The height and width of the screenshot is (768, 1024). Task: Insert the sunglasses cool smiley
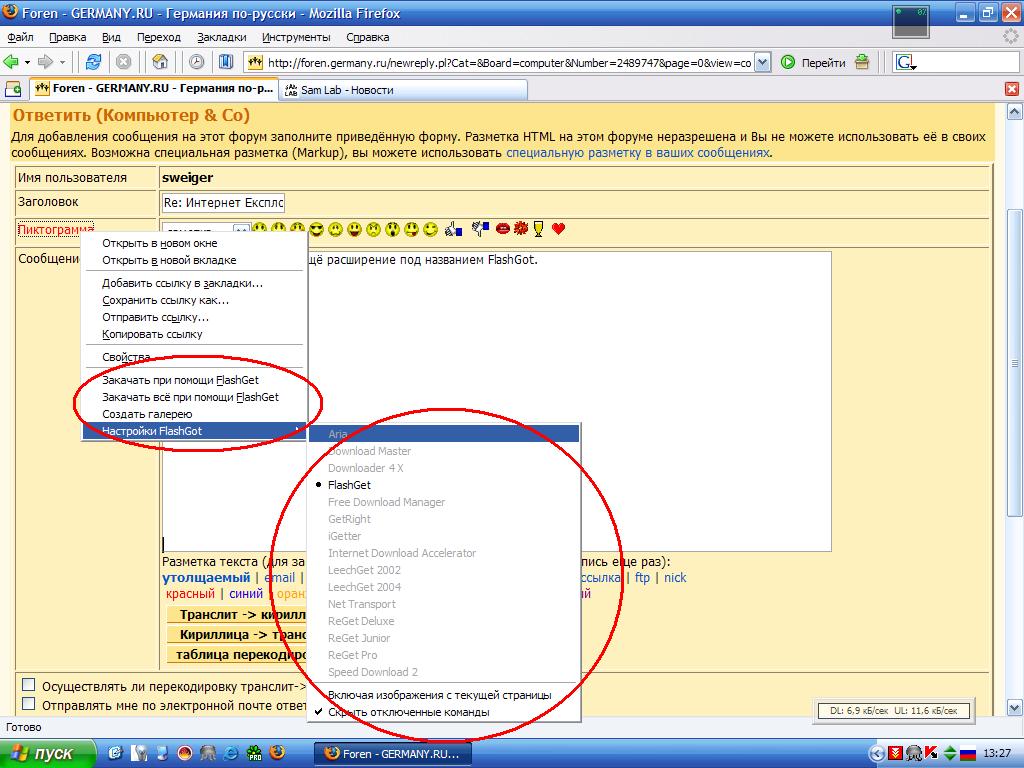click(317, 229)
